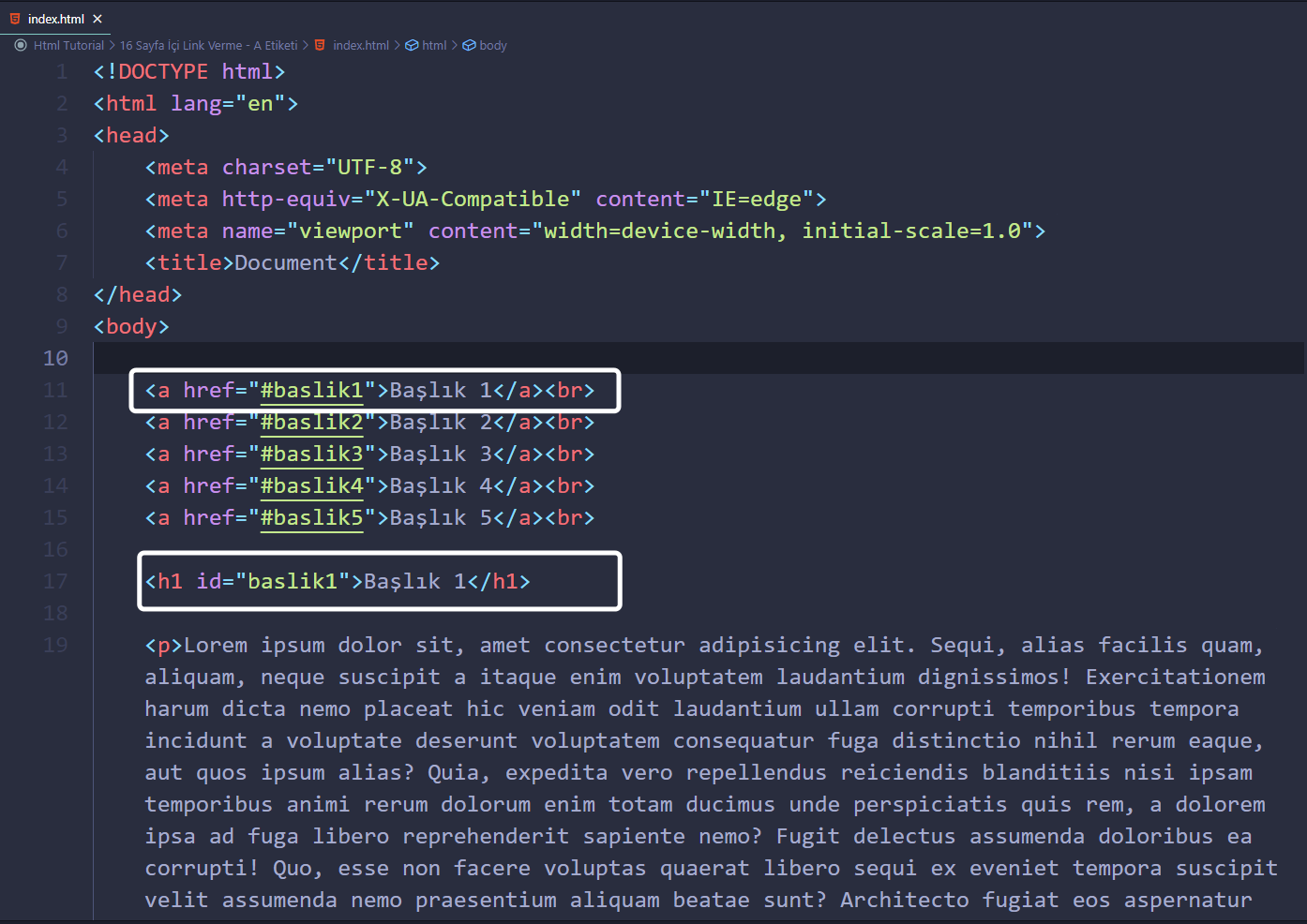Click the cube icon beside the html breadcrumb

click(412, 45)
